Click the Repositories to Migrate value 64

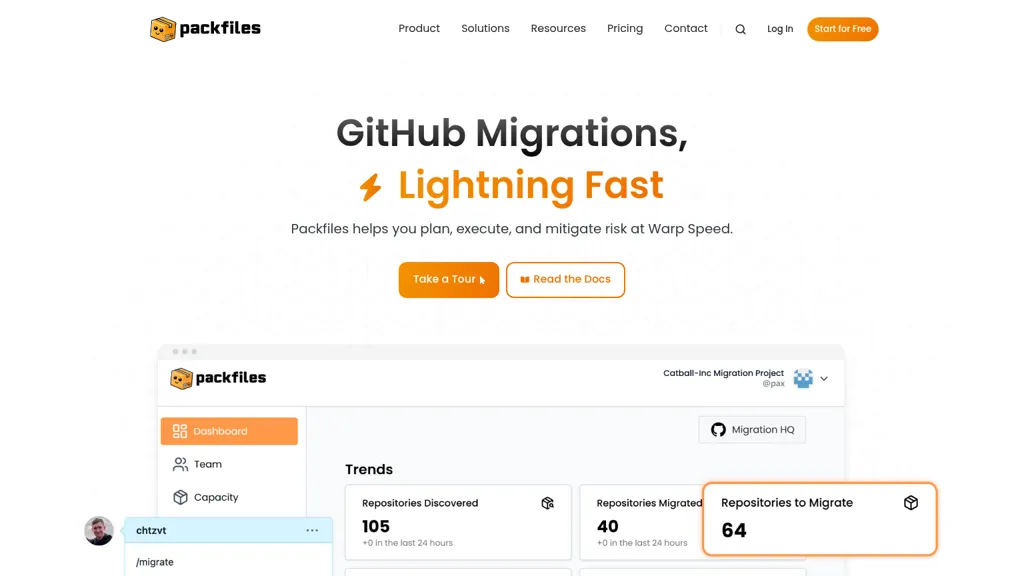(734, 530)
